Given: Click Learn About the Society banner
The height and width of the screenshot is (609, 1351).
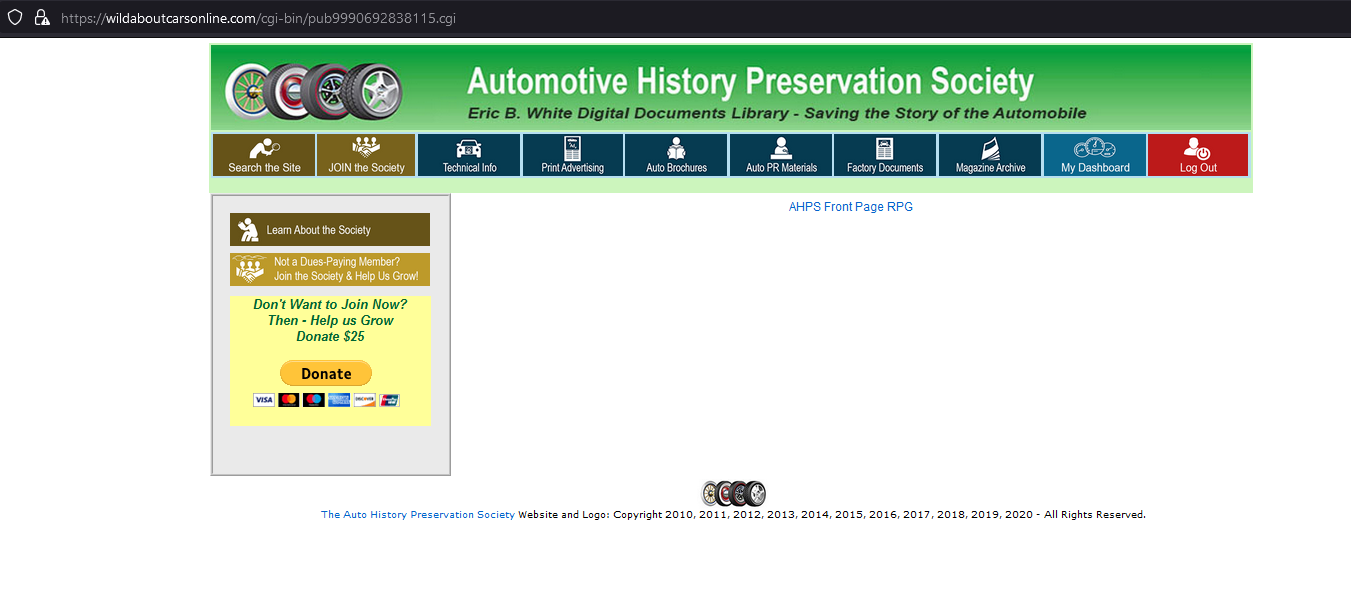Looking at the screenshot, I should (x=330, y=229).
